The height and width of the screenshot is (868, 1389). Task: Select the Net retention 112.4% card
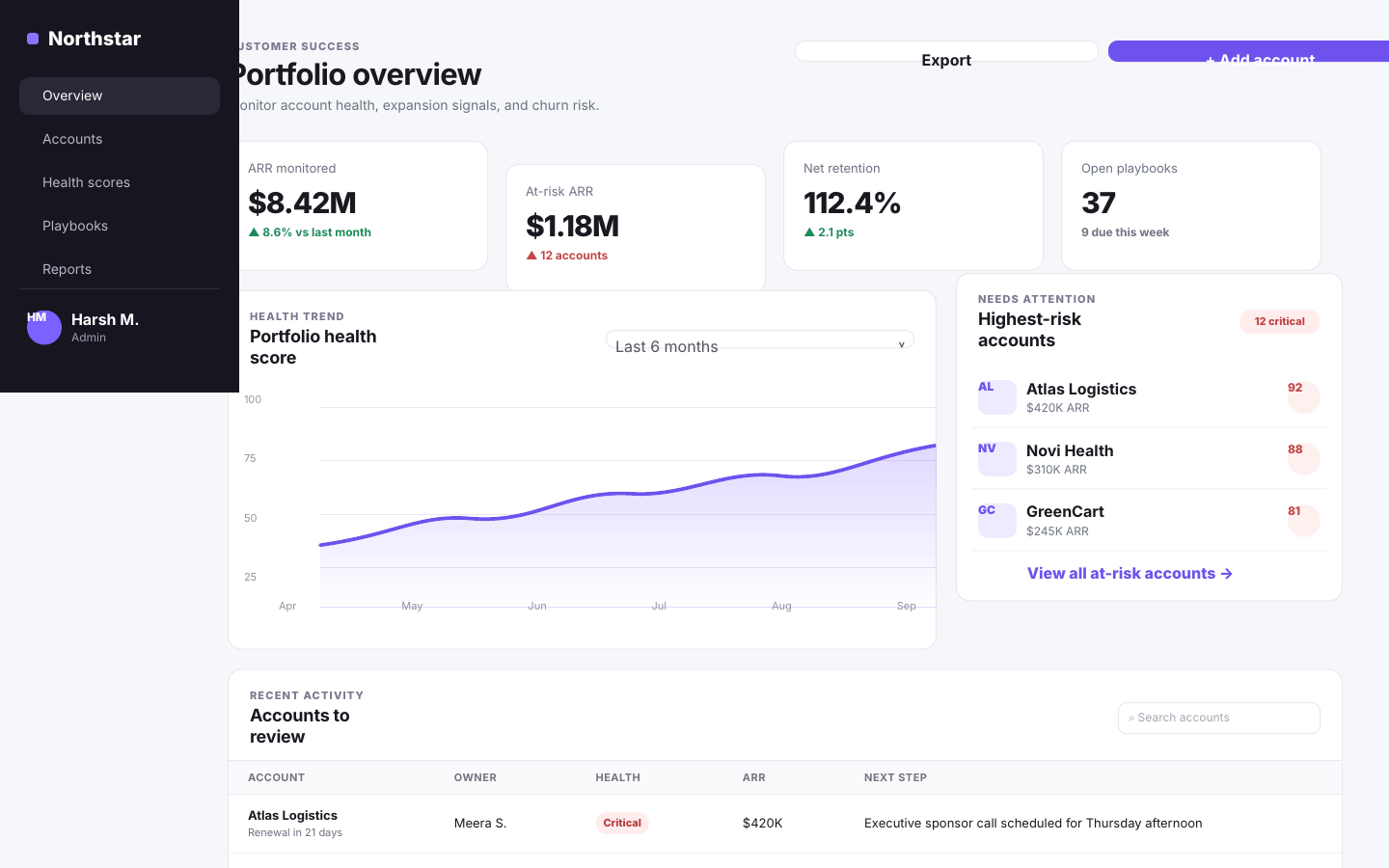coord(913,205)
